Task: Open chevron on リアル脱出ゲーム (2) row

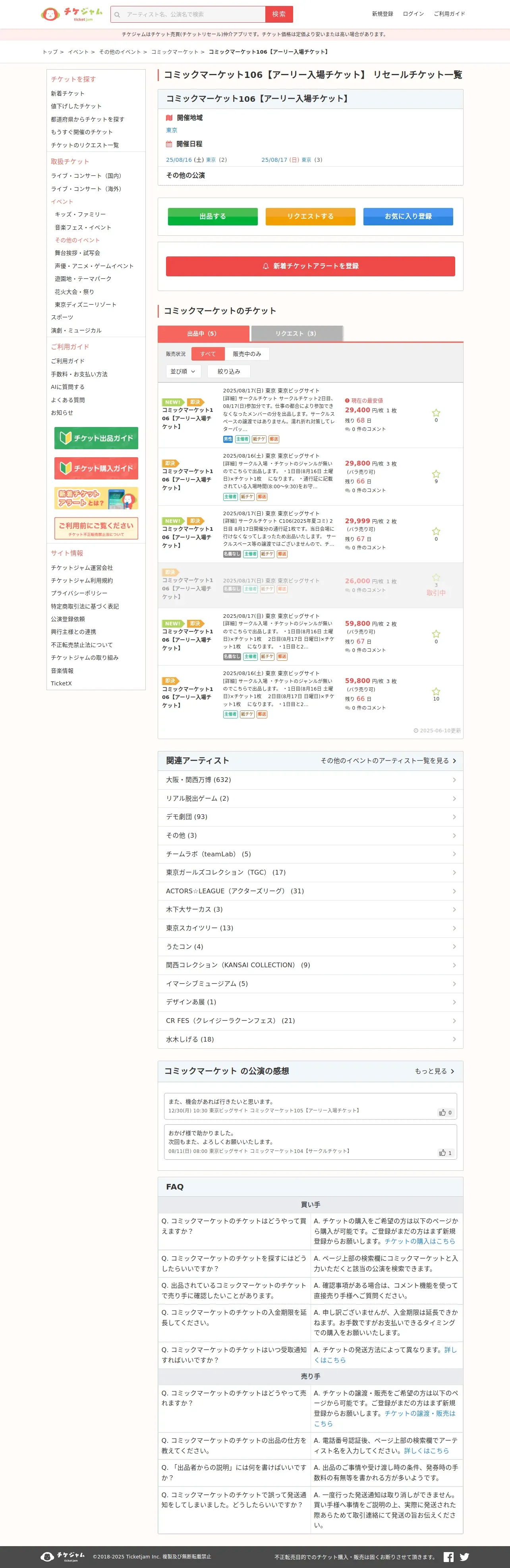Action: coord(454,799)
